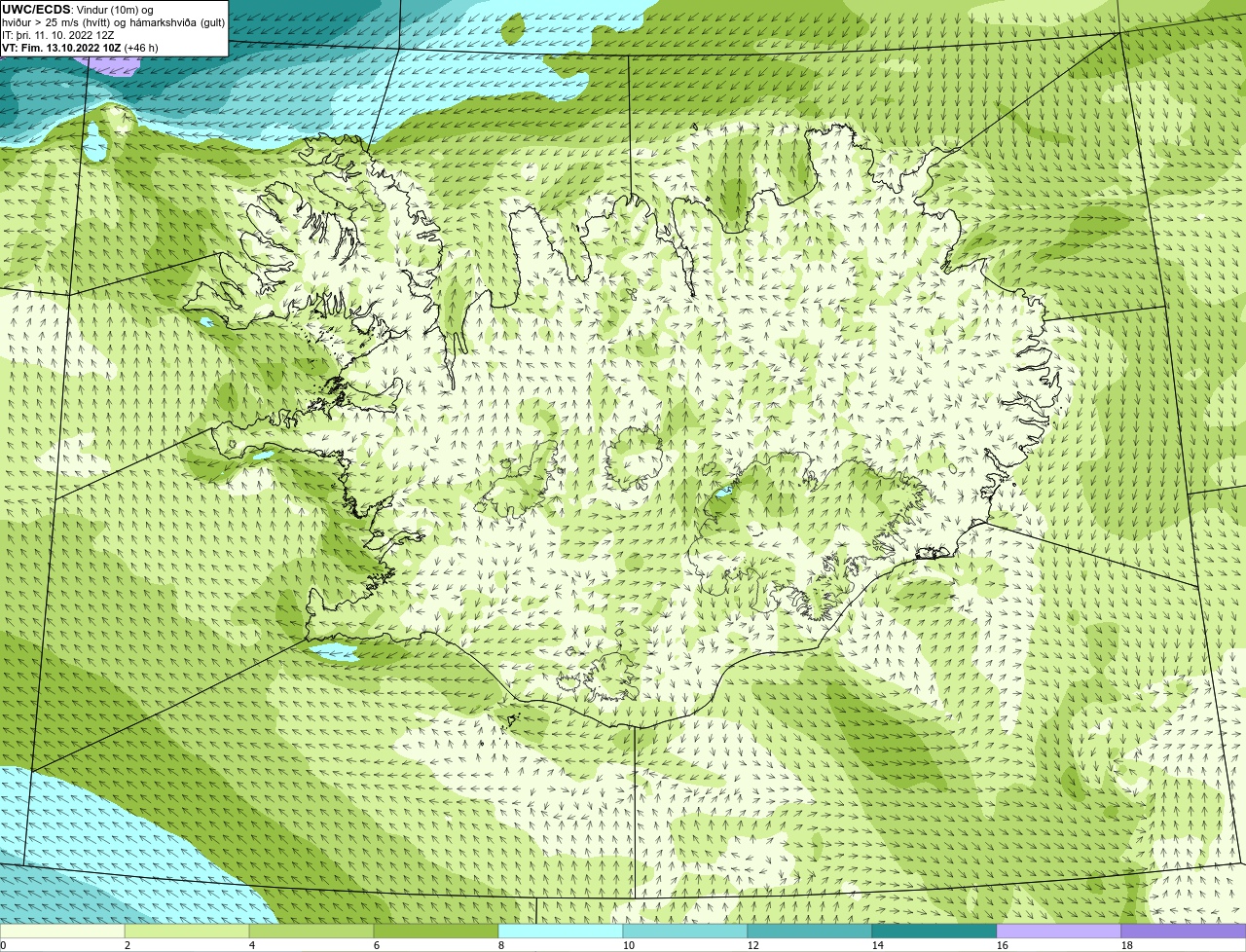Click the legend tick label '8'
Screen dimensions: 1246x952
[x=501, y=945]
